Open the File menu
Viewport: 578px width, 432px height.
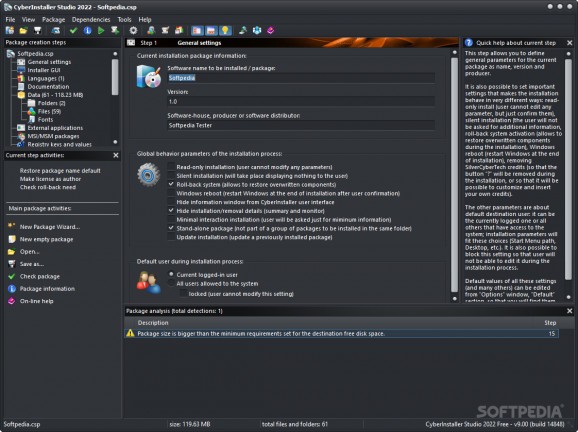tap(10, 20)
